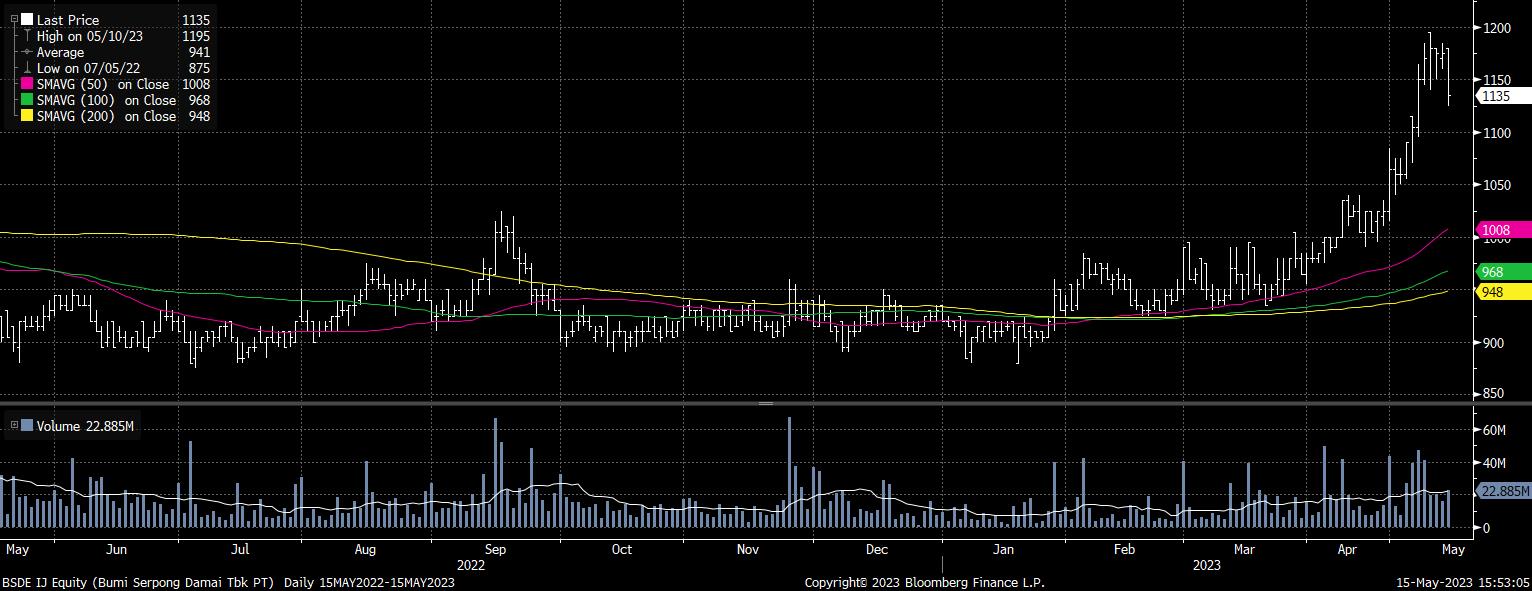
Task: Collapse the Last Price legend tree
Action: click(x=14, y=19)
